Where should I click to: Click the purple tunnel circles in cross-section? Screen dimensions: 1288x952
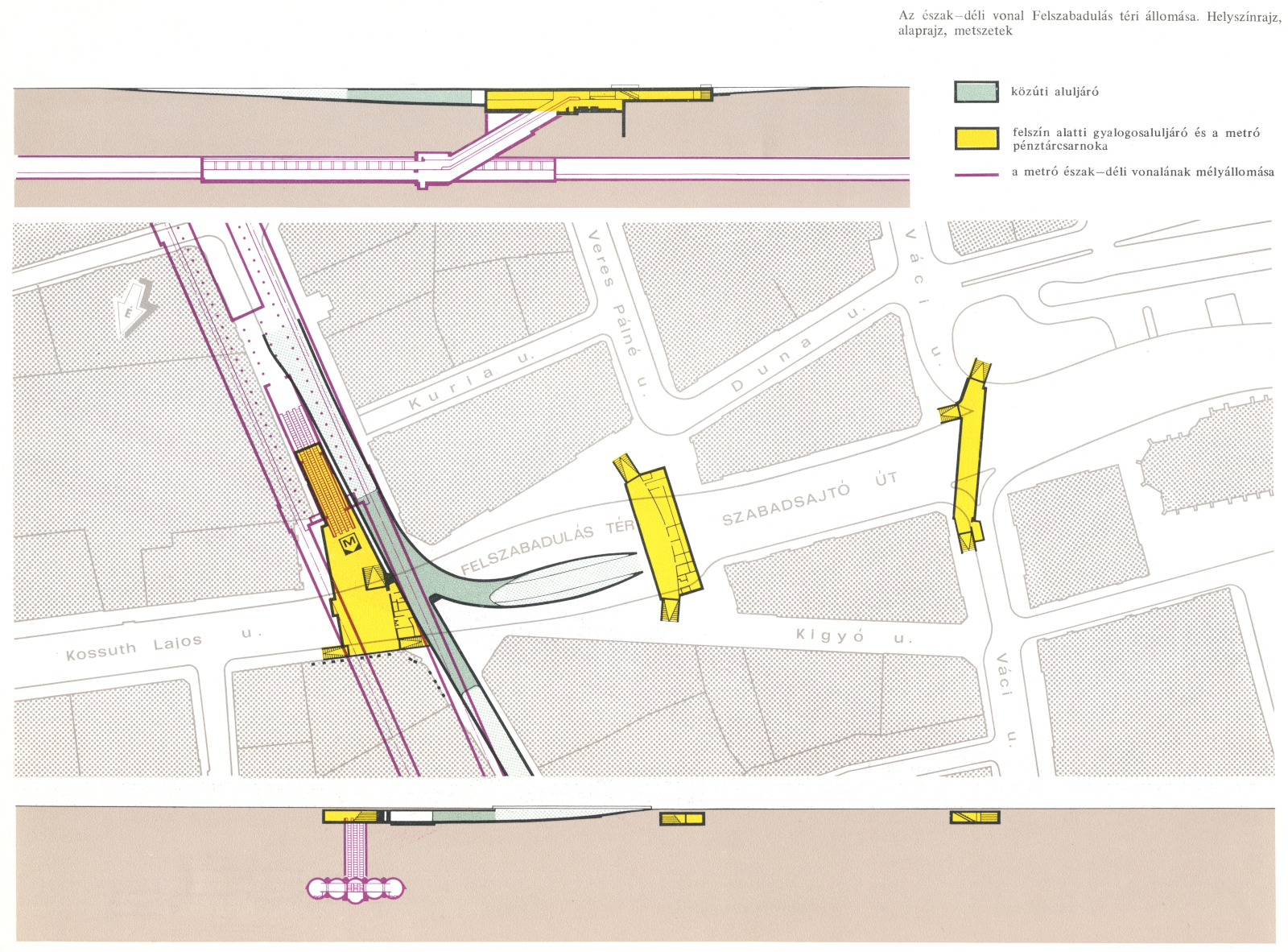(355, 888)
